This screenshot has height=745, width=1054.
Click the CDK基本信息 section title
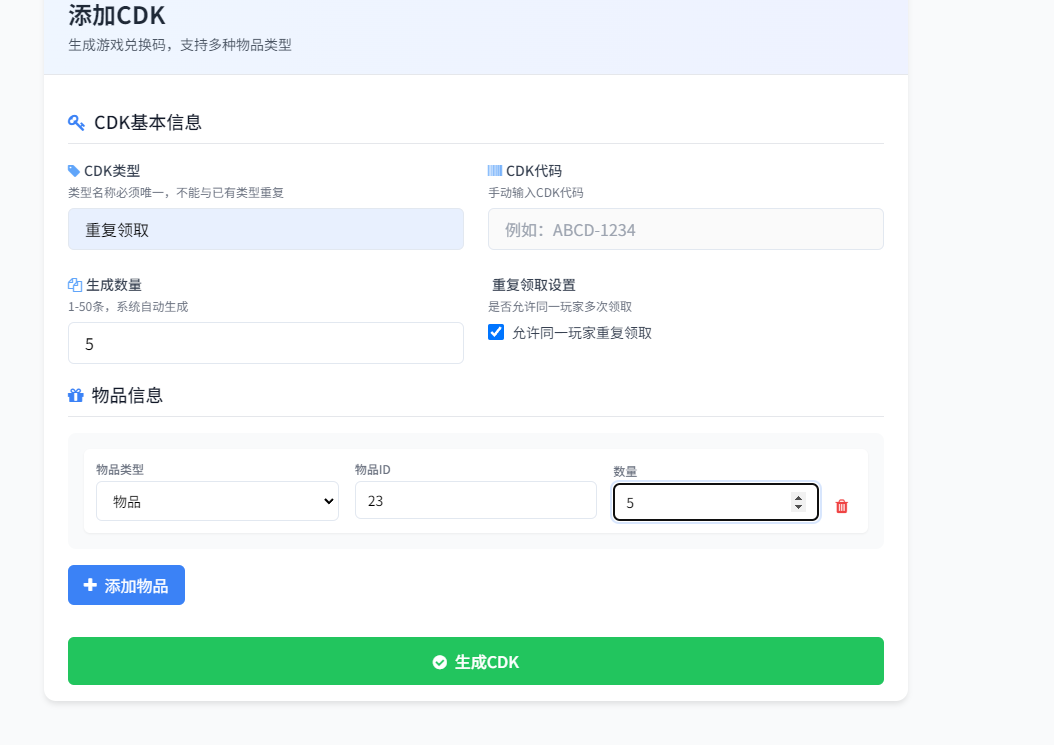pos(148,122)
